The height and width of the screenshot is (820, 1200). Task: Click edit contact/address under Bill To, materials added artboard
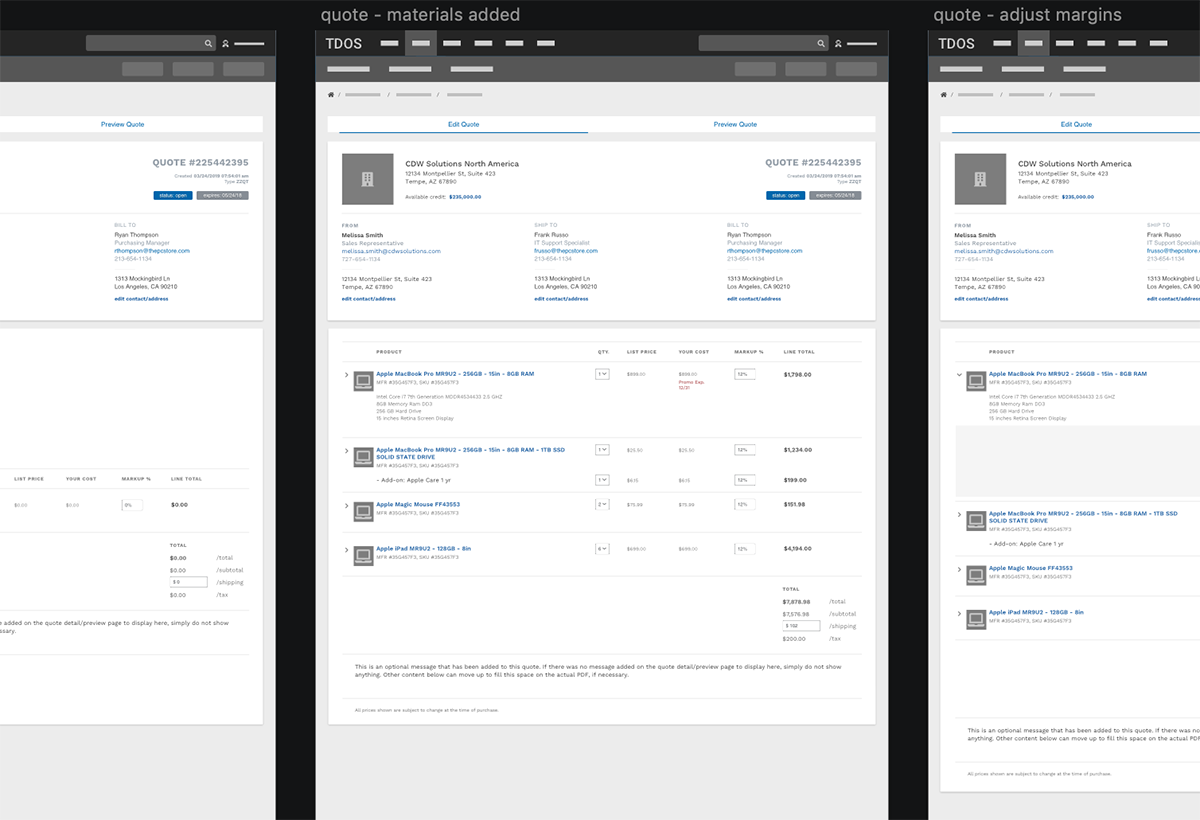(x=754, y=299)
